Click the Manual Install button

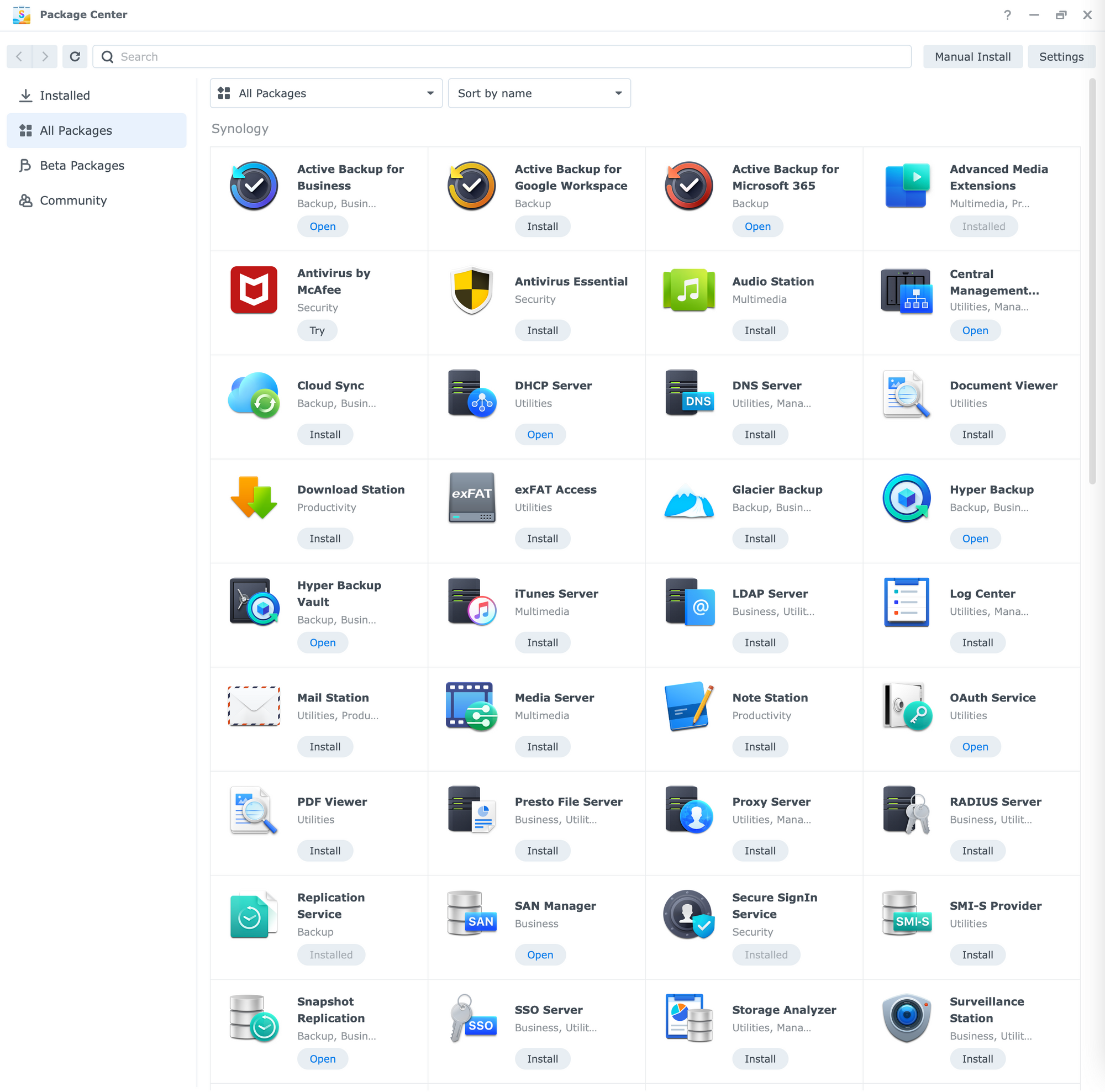point(972,56)
